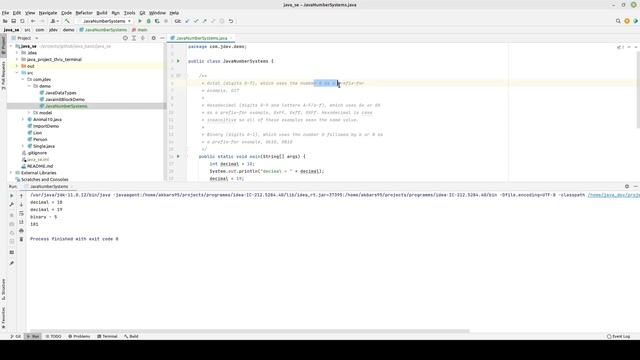Expand External Libraries node

11,173
